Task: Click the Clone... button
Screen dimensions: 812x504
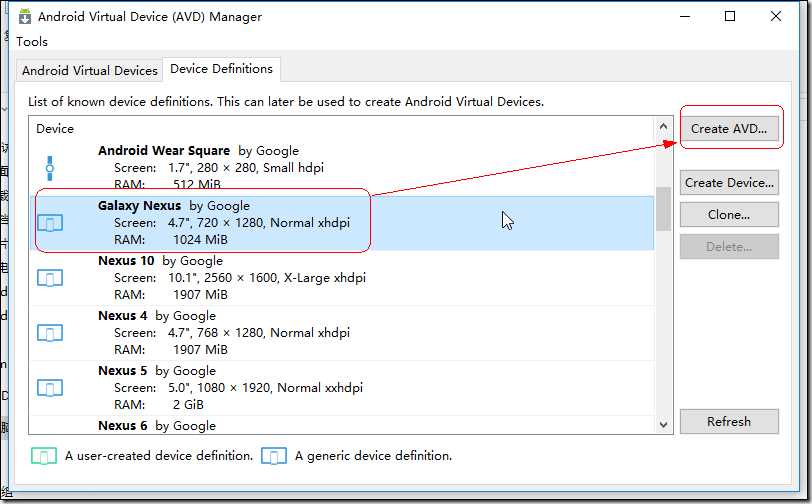Action: 729,214
